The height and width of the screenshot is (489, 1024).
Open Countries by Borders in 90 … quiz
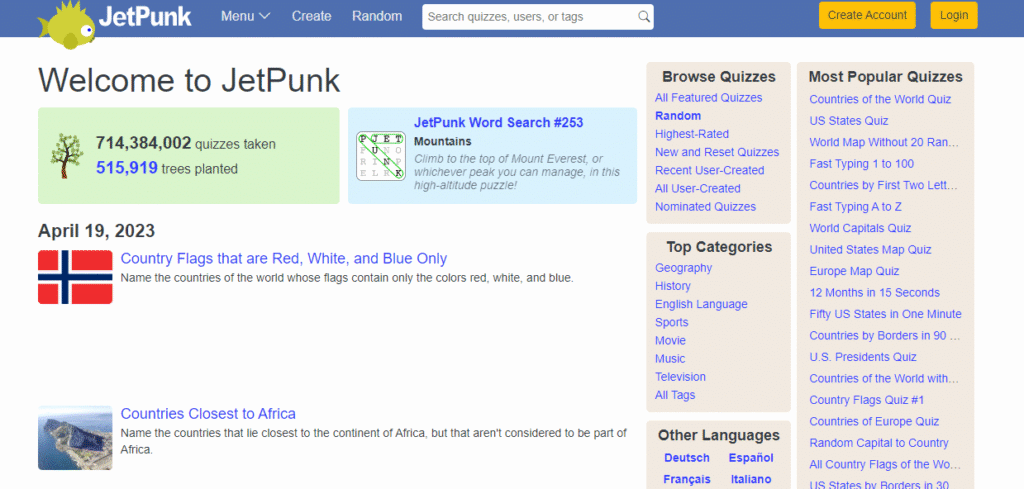885,336
